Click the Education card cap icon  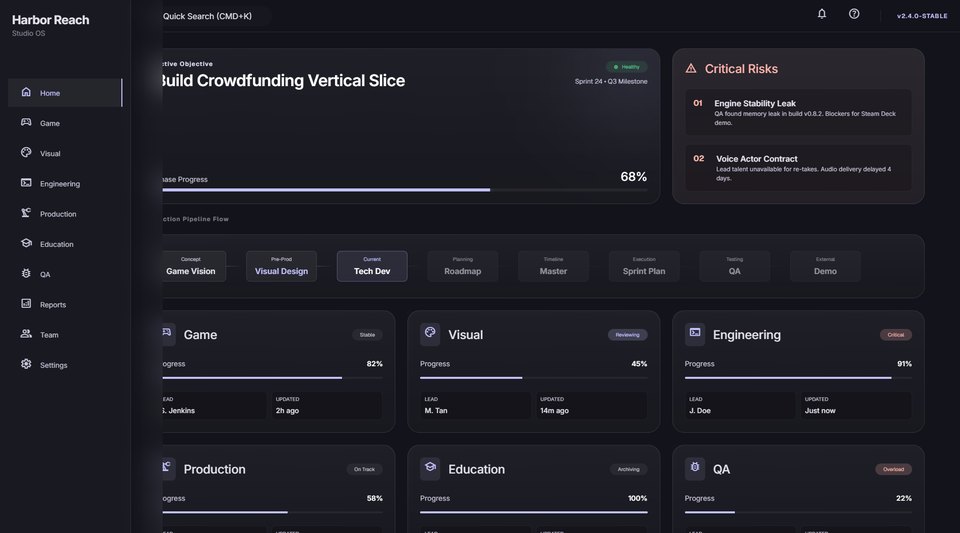(430, 468)
